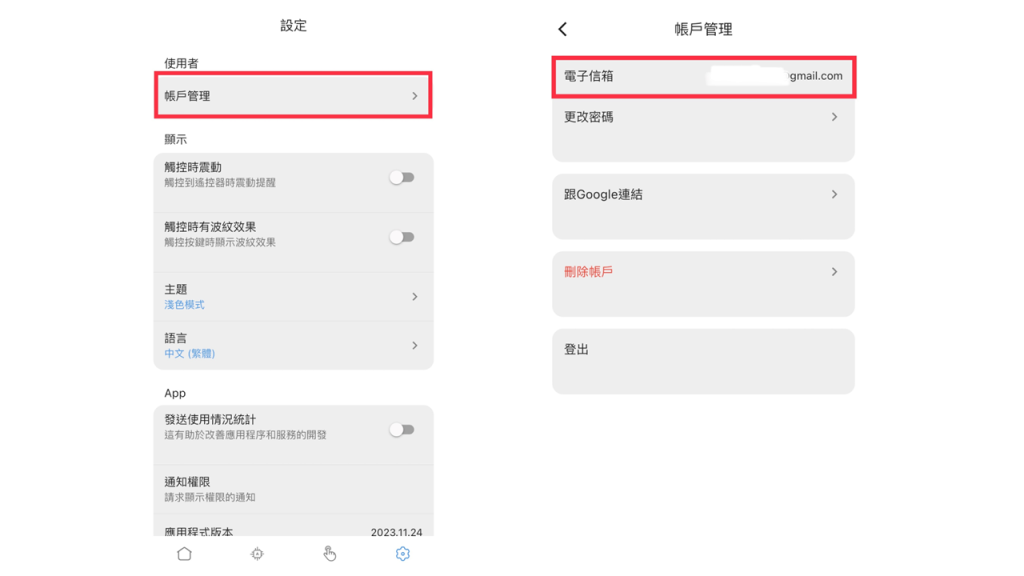Viewport: 1024px width, 576px height.
Task: Toggle 觸控時震動 vibration switch
Action: click(x=402, y=177)
